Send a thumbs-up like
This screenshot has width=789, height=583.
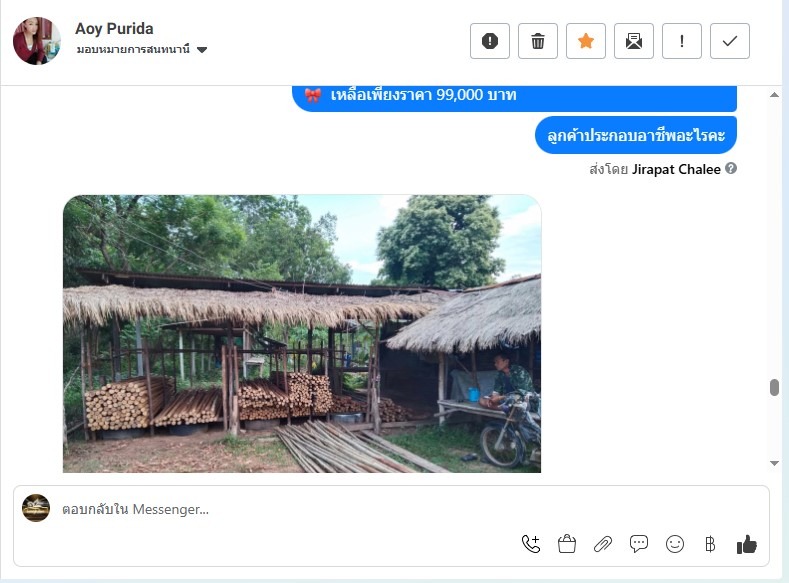[x=746, y=544]
